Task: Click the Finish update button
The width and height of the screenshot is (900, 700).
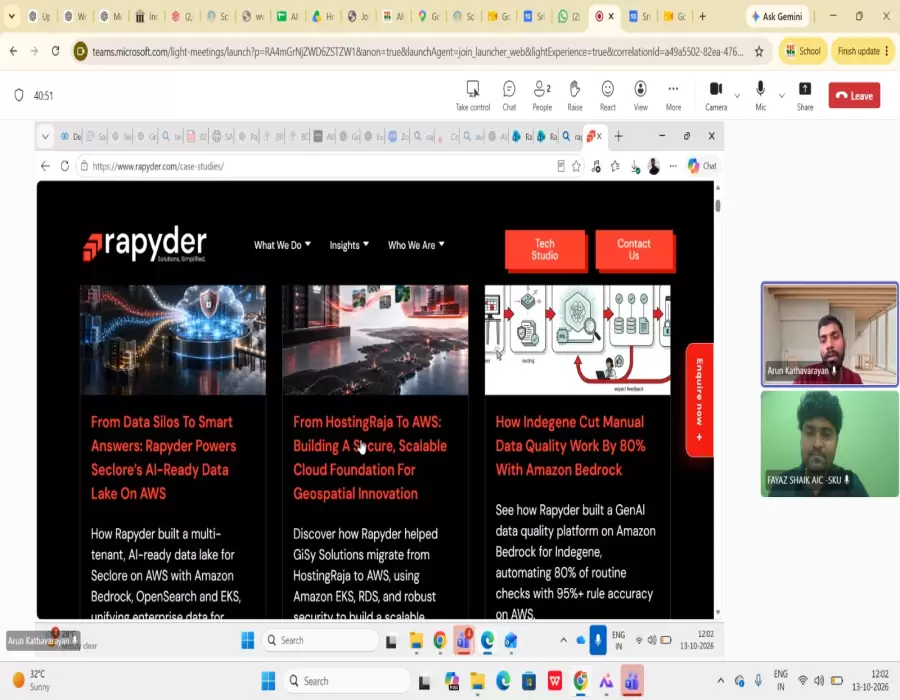Action: coord(863,51)
